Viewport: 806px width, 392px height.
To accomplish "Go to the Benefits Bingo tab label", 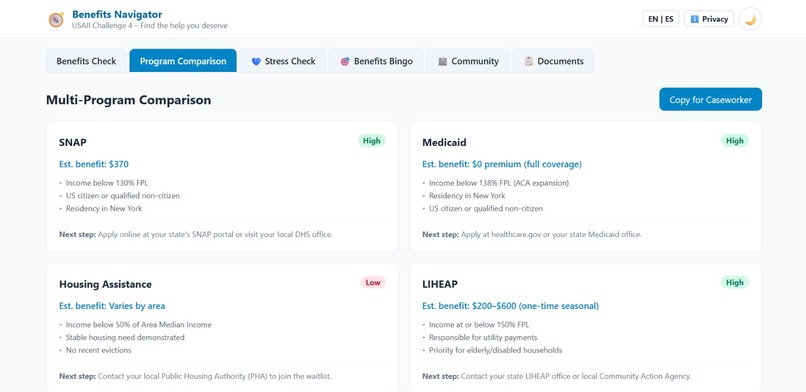I will 383,61.
